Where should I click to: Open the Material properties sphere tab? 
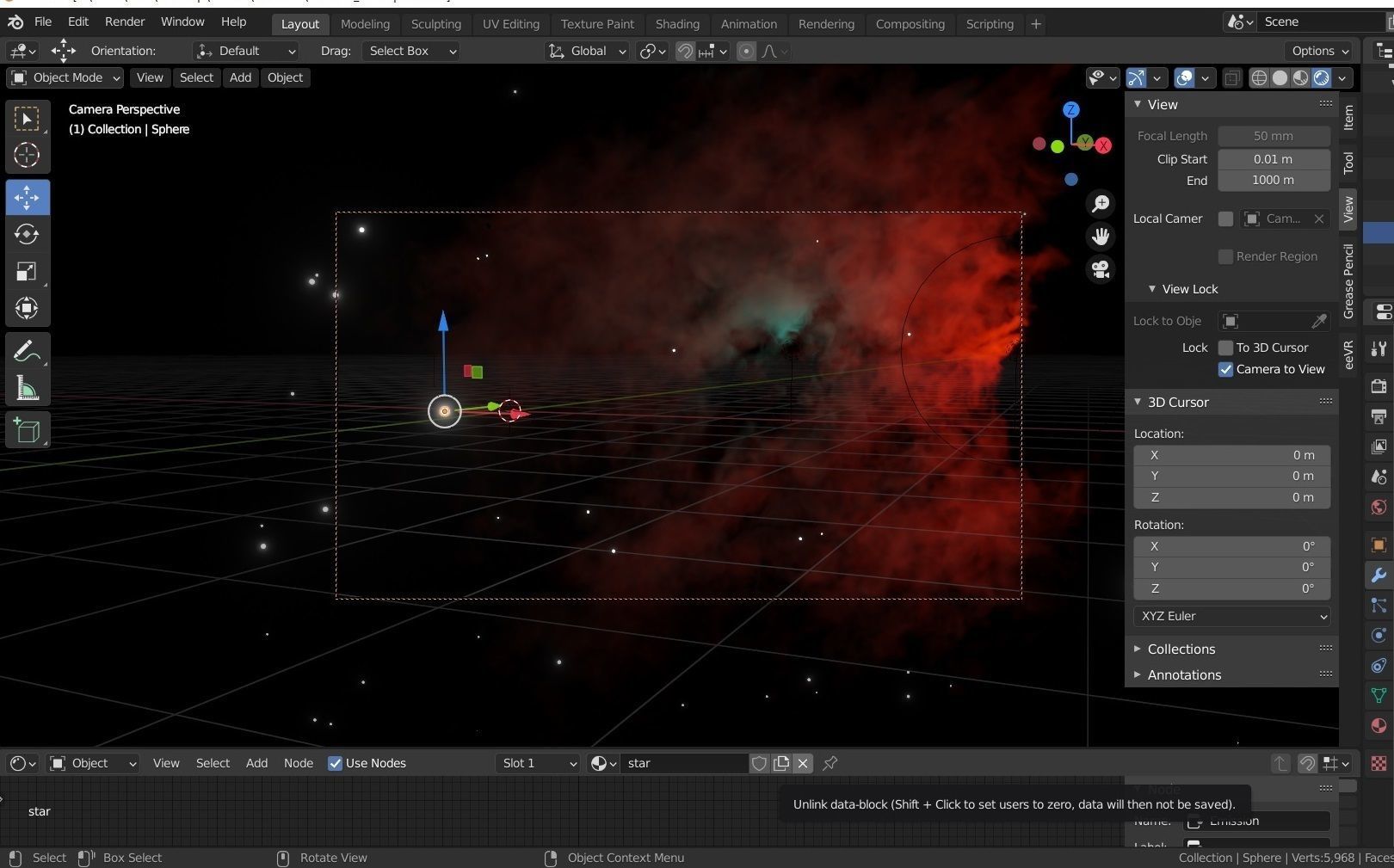[x=1379, y=725]
